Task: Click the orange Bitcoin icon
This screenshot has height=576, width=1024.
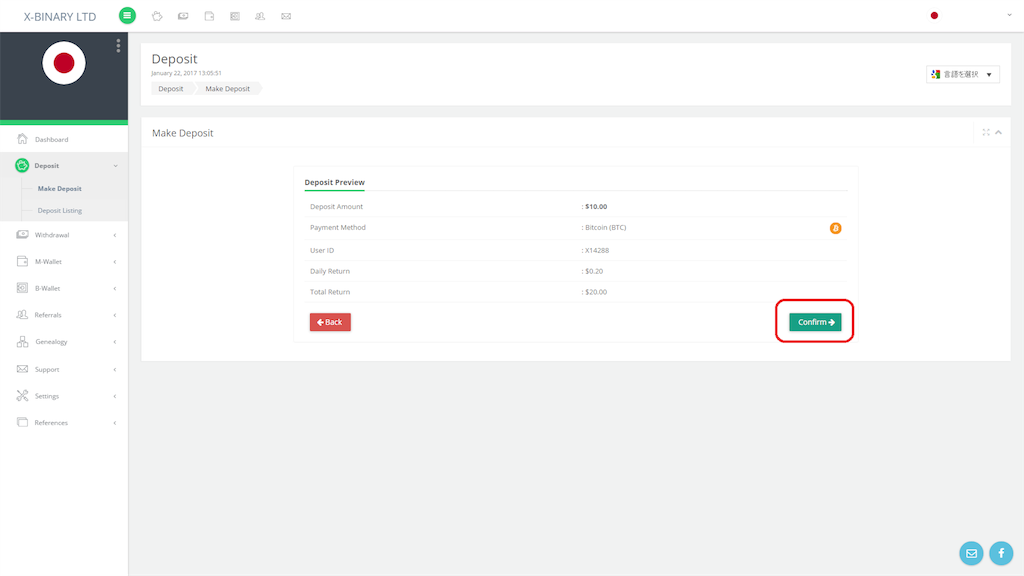Action: [x=835, y=228]
